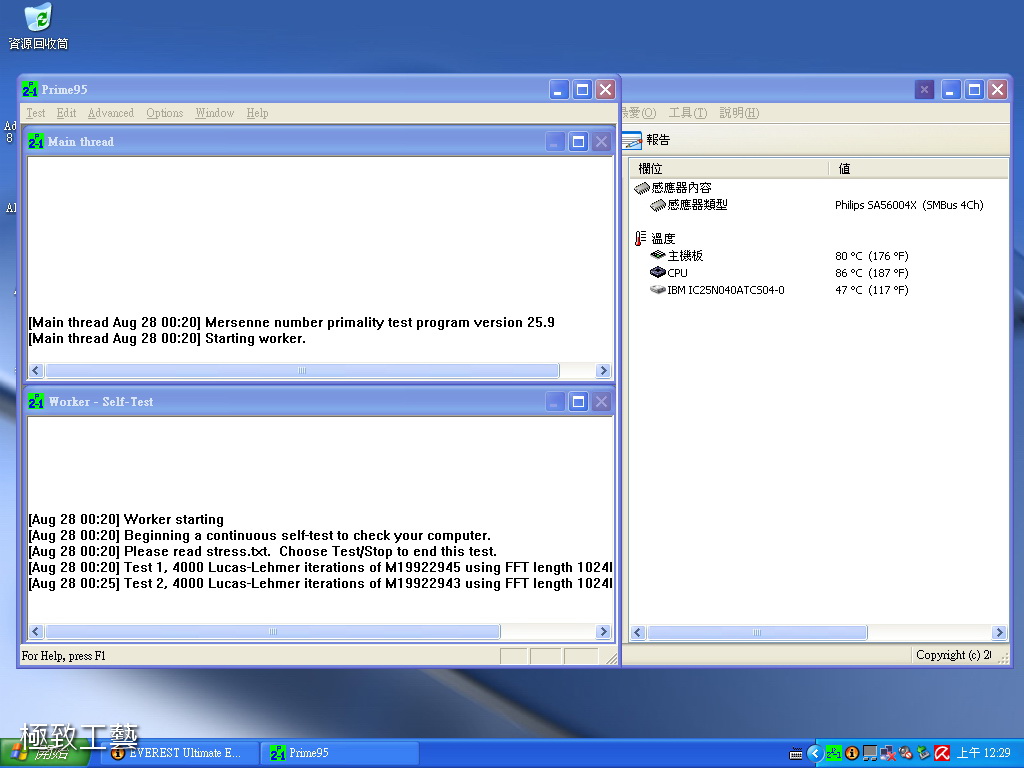The height and width of the screenshot is (768, 1024).
Task: Maximize the Main thread child window
Action: click(x=578, y=141)
